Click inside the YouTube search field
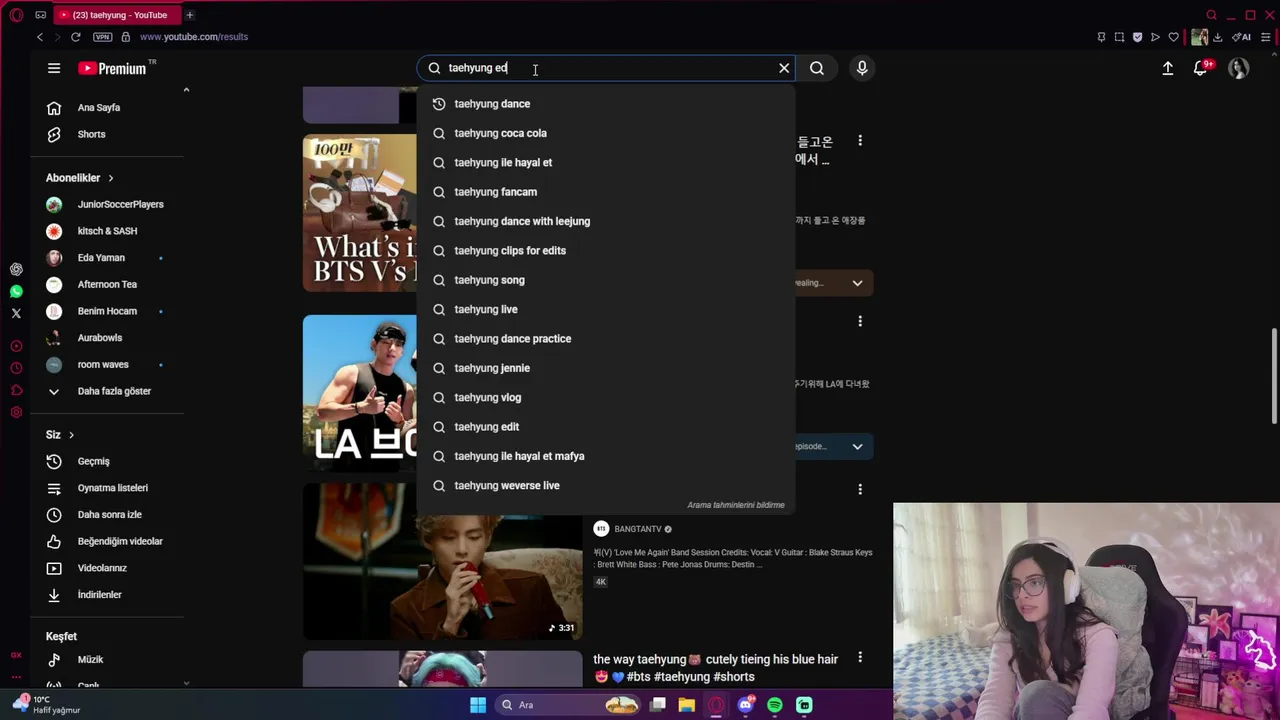 coord(606,68)
